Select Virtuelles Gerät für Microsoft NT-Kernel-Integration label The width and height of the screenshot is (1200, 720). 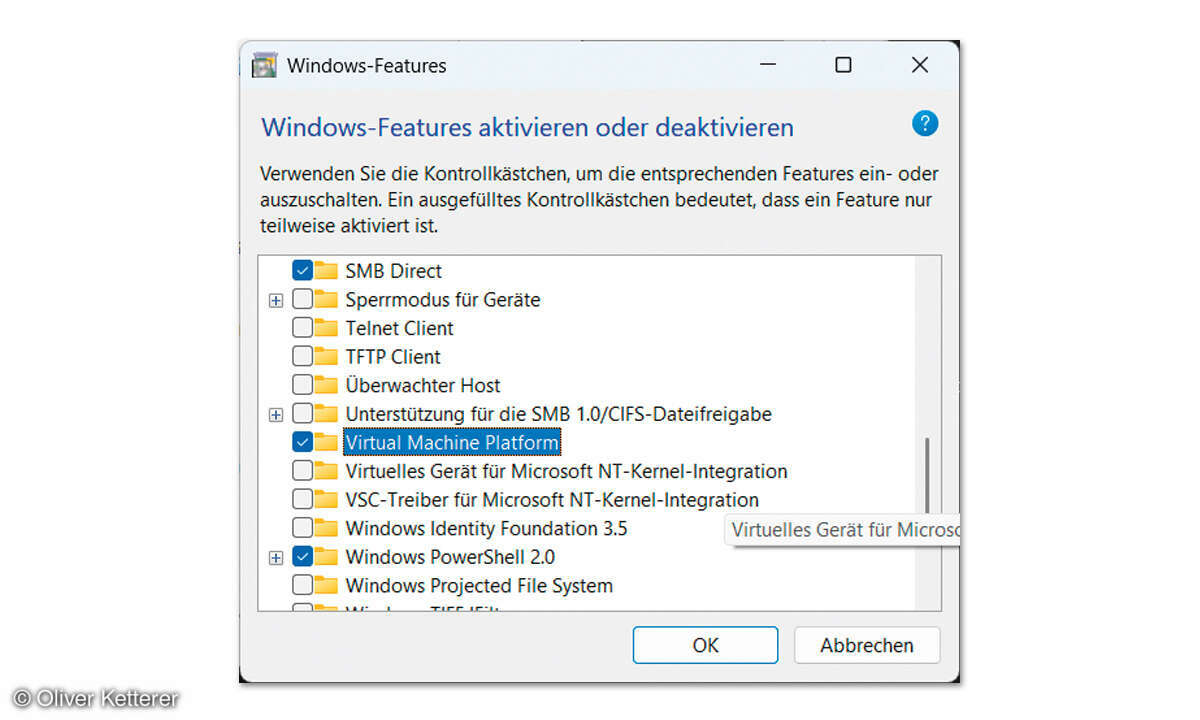[566, 471]
